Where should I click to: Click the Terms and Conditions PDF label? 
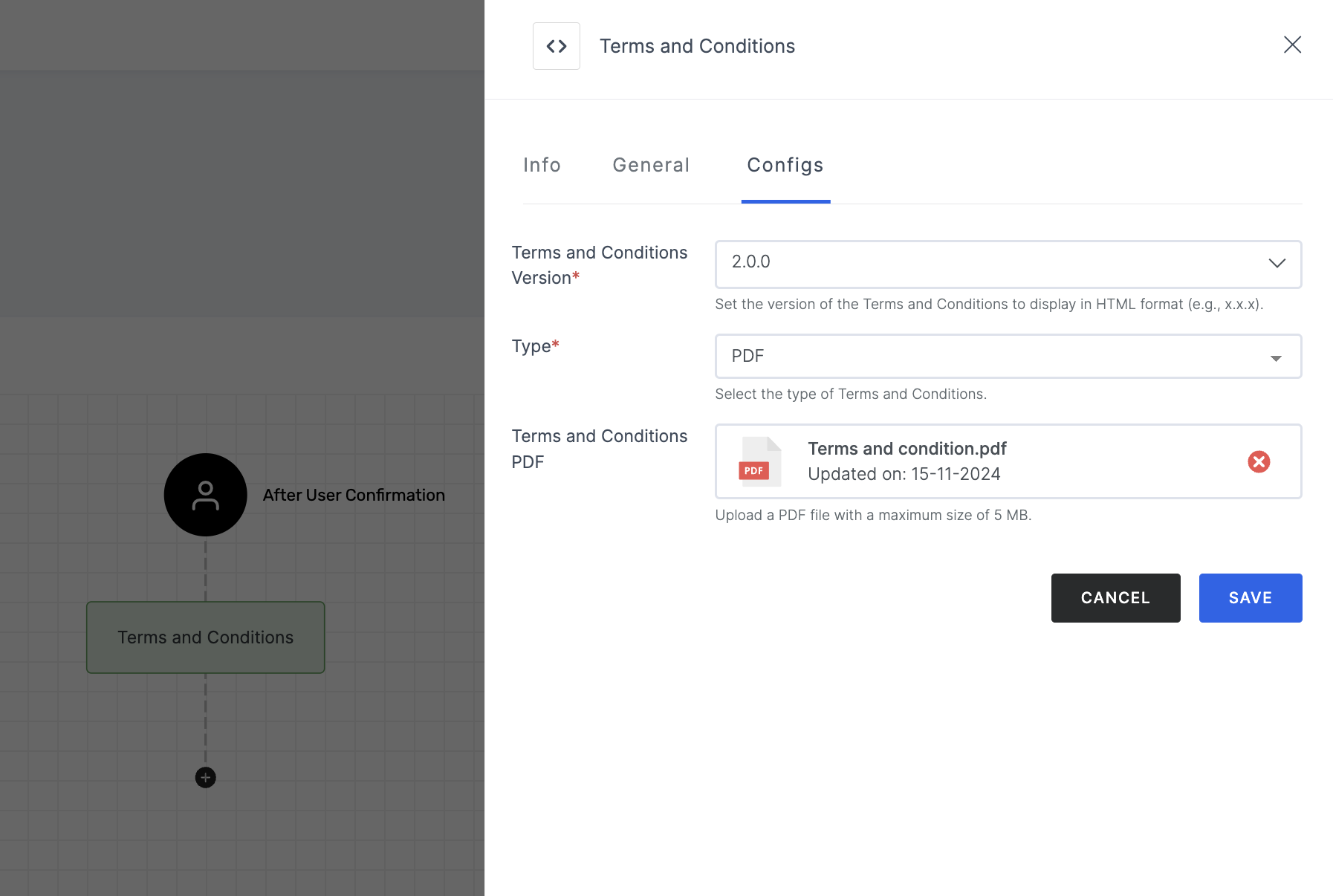click(x=599, y=449)
